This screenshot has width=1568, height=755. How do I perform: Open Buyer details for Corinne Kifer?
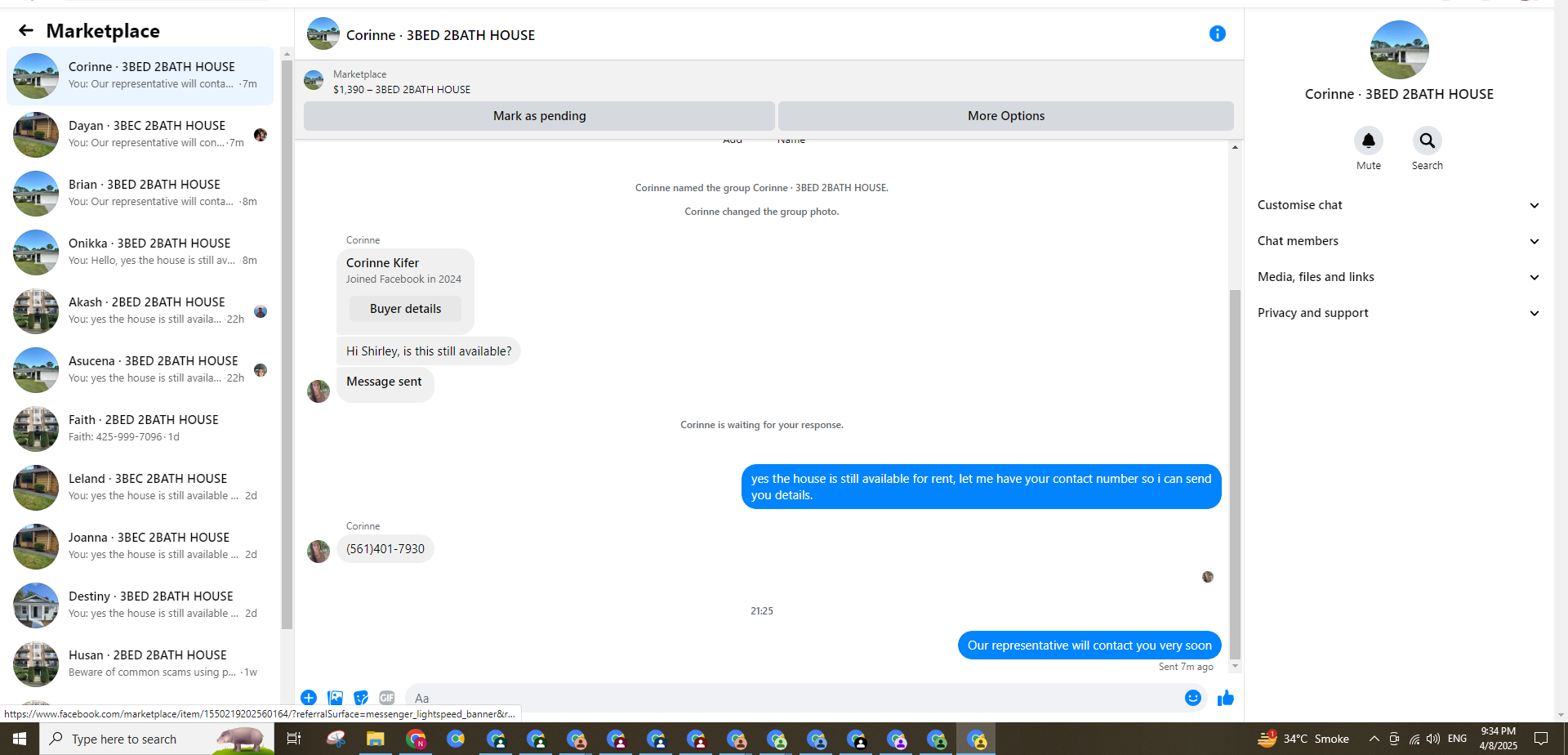coord(405,309)
